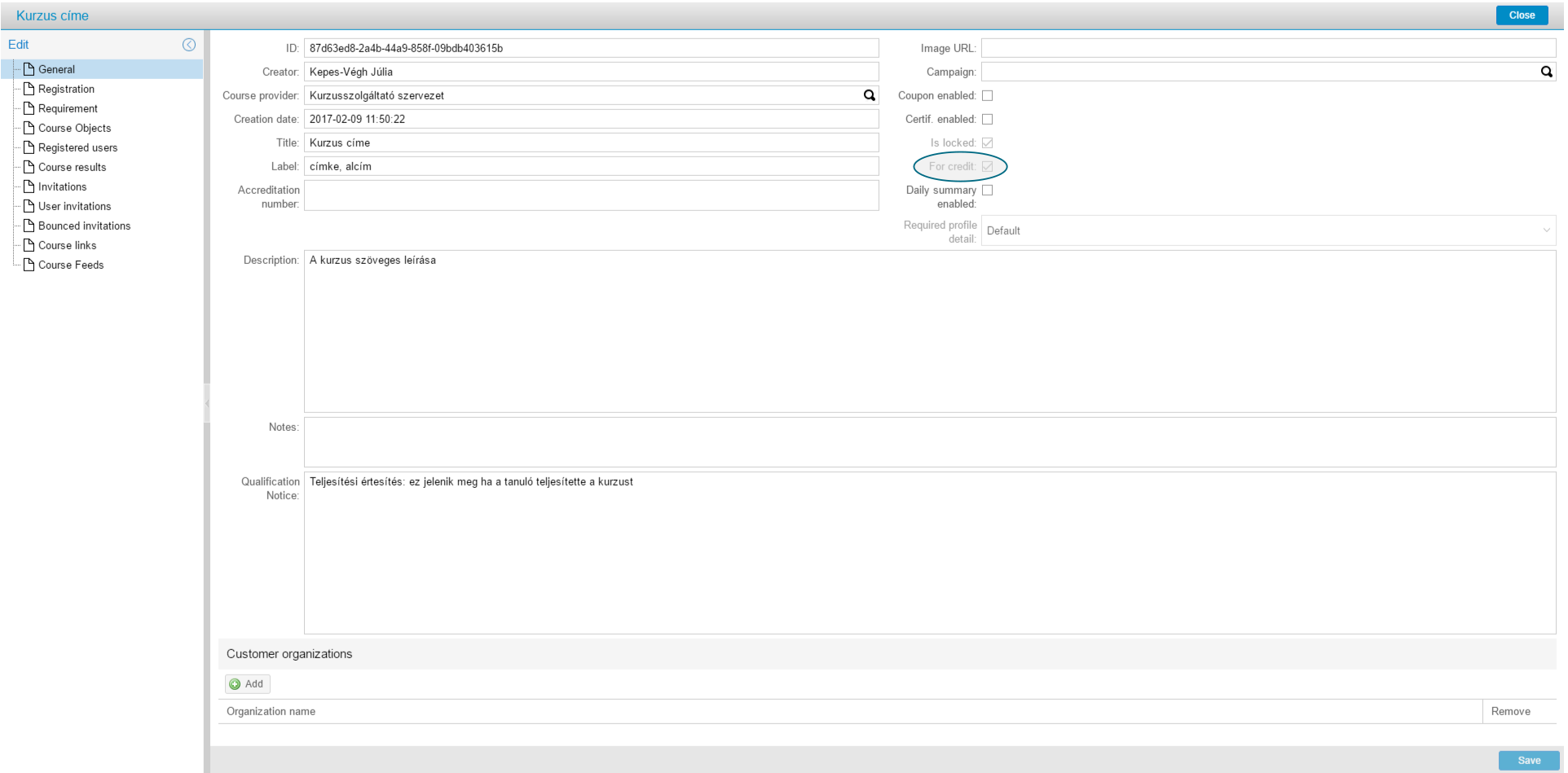Click the Campaign search magnifier icon
Screen dimensions: 1568x773
click(x=1546, y=72)
